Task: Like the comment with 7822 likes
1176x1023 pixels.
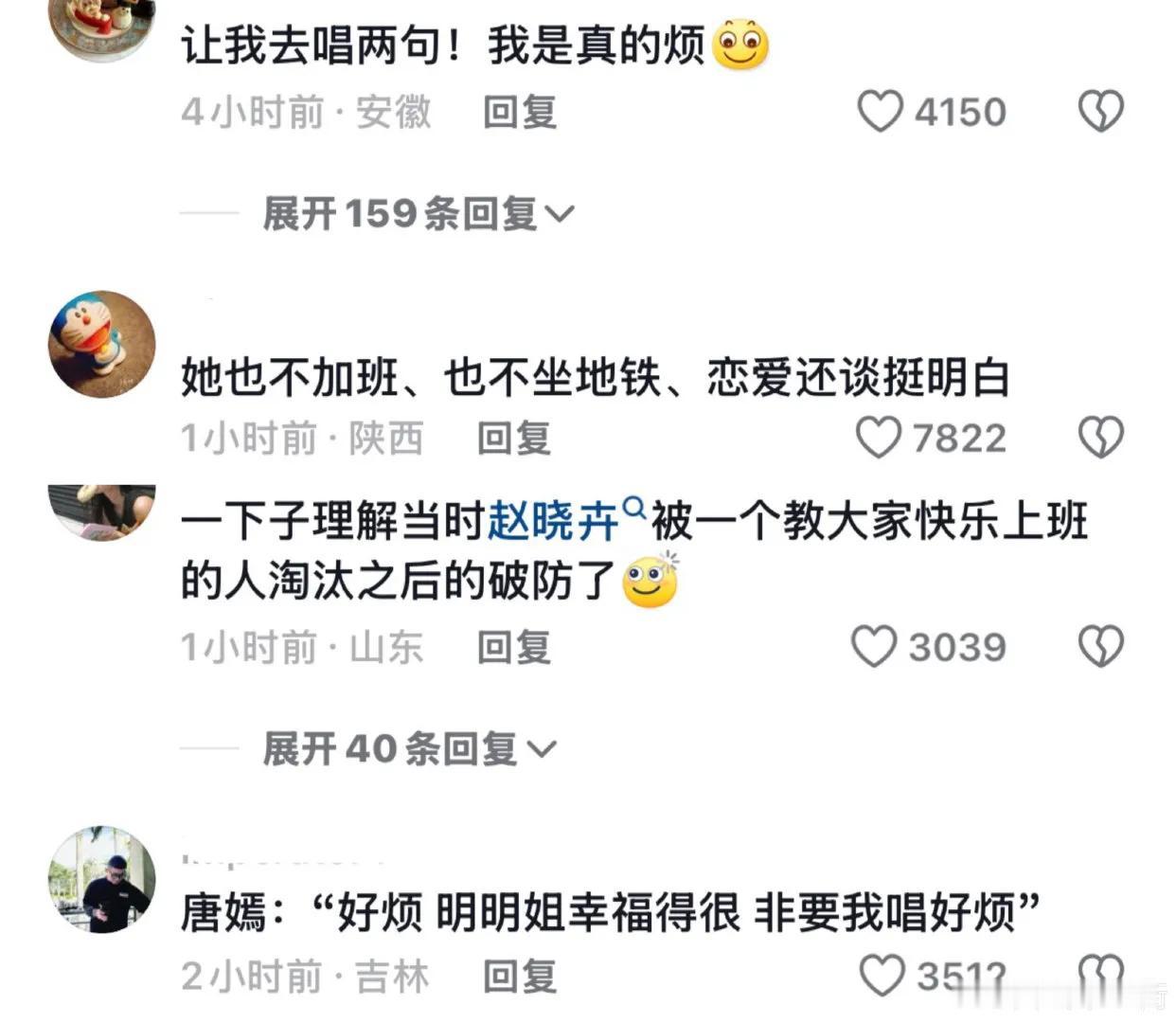Action: 878,439
